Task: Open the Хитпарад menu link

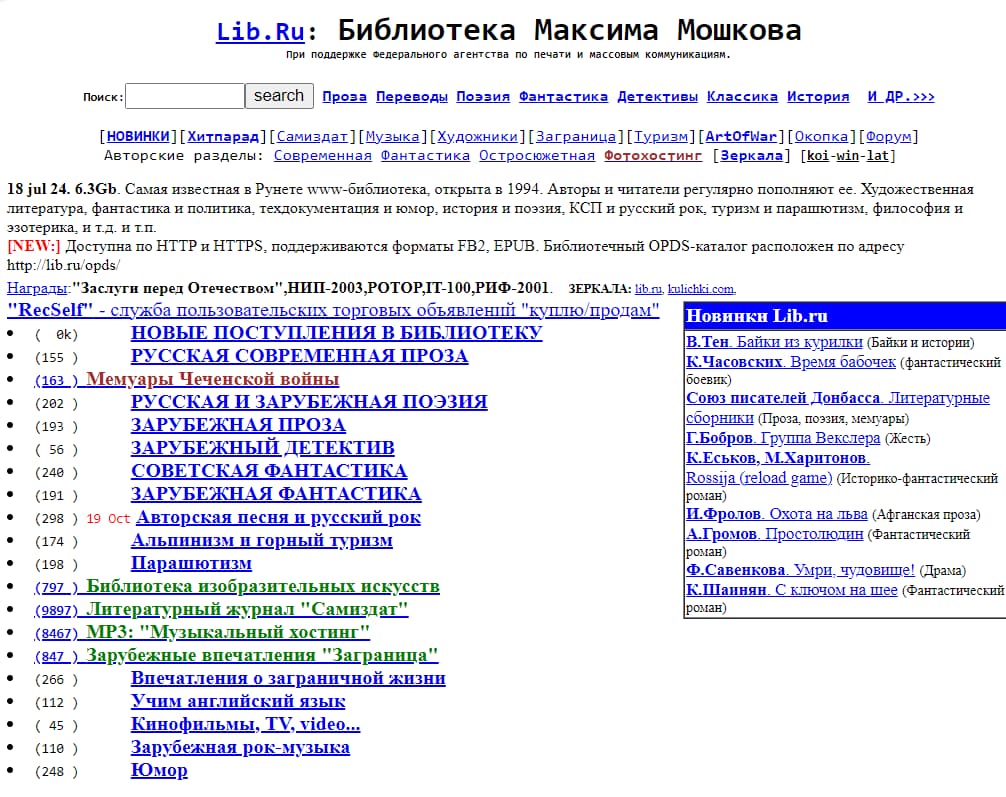Action: point(223,137)
